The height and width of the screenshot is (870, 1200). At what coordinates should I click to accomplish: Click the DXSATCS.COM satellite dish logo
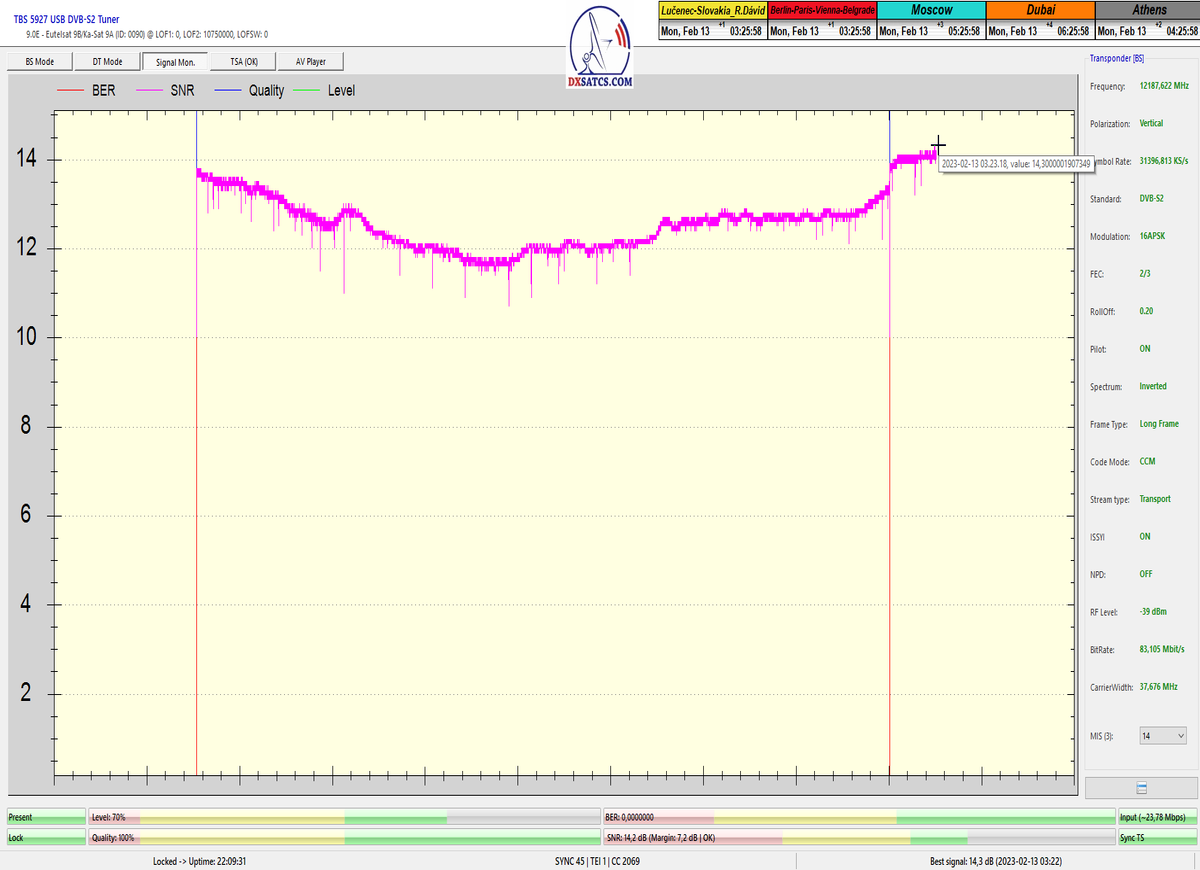click(x=600, y=48)
